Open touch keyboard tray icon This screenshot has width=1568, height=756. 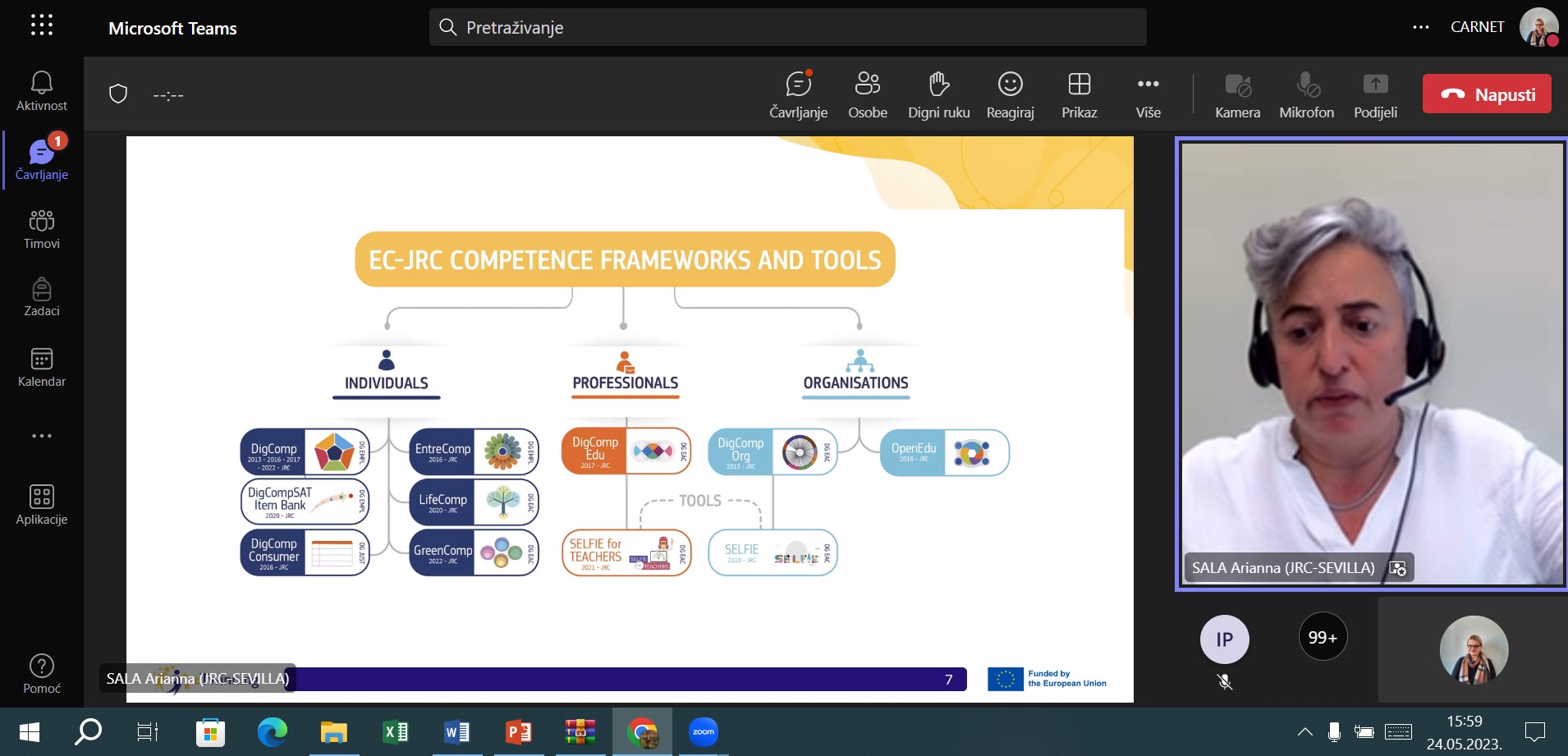pyautogui.click(x=1398, y=731)
